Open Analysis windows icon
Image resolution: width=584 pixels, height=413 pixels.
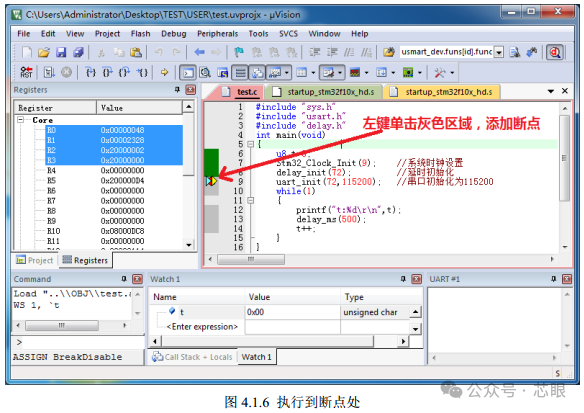[x=355, y=73]
